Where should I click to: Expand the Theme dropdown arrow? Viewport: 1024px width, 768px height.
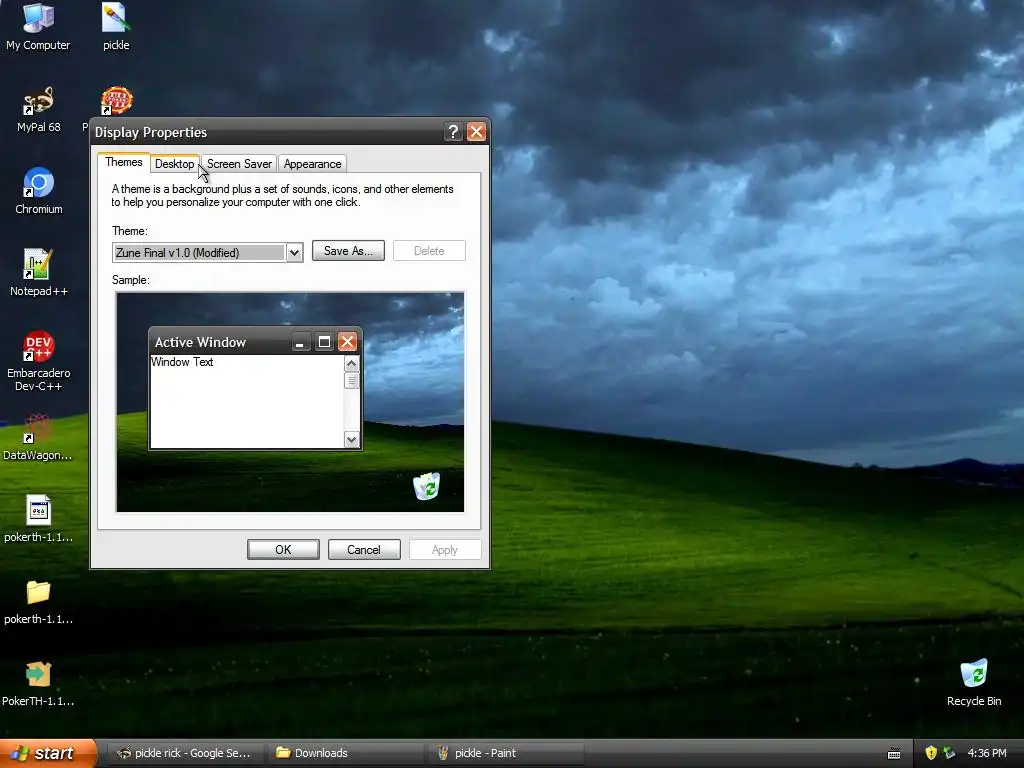[295, 253]
